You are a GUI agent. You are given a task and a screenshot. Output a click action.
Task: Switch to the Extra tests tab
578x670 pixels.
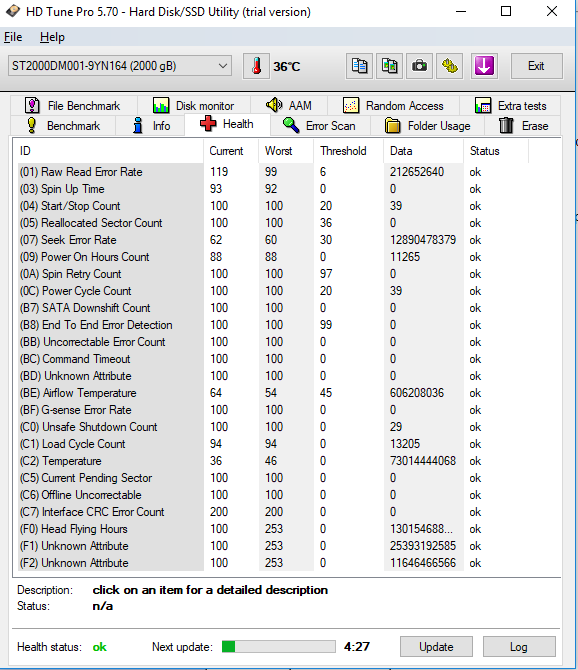(511, 105)
